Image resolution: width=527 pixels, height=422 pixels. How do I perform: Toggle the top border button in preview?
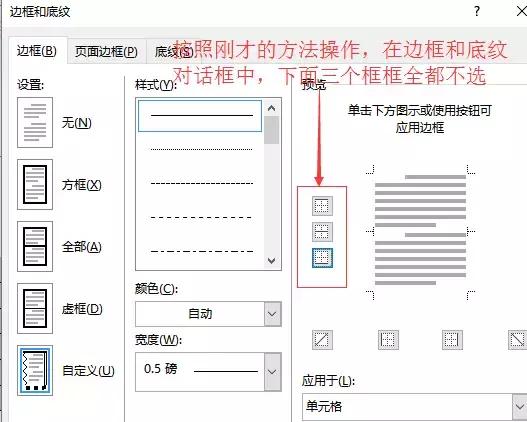pyautogui.click(x=322, y=206)
